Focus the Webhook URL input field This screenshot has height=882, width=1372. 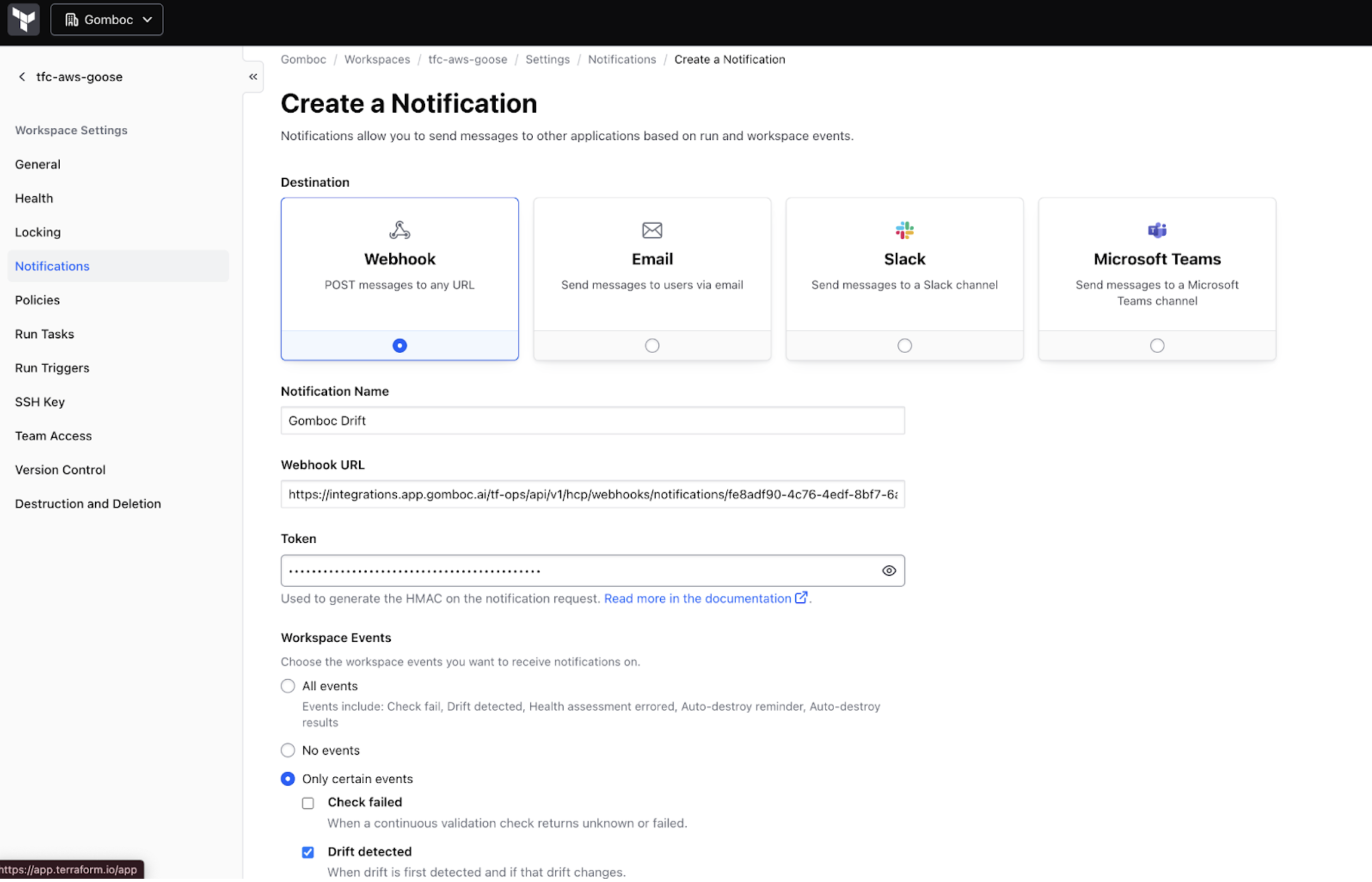592,495
